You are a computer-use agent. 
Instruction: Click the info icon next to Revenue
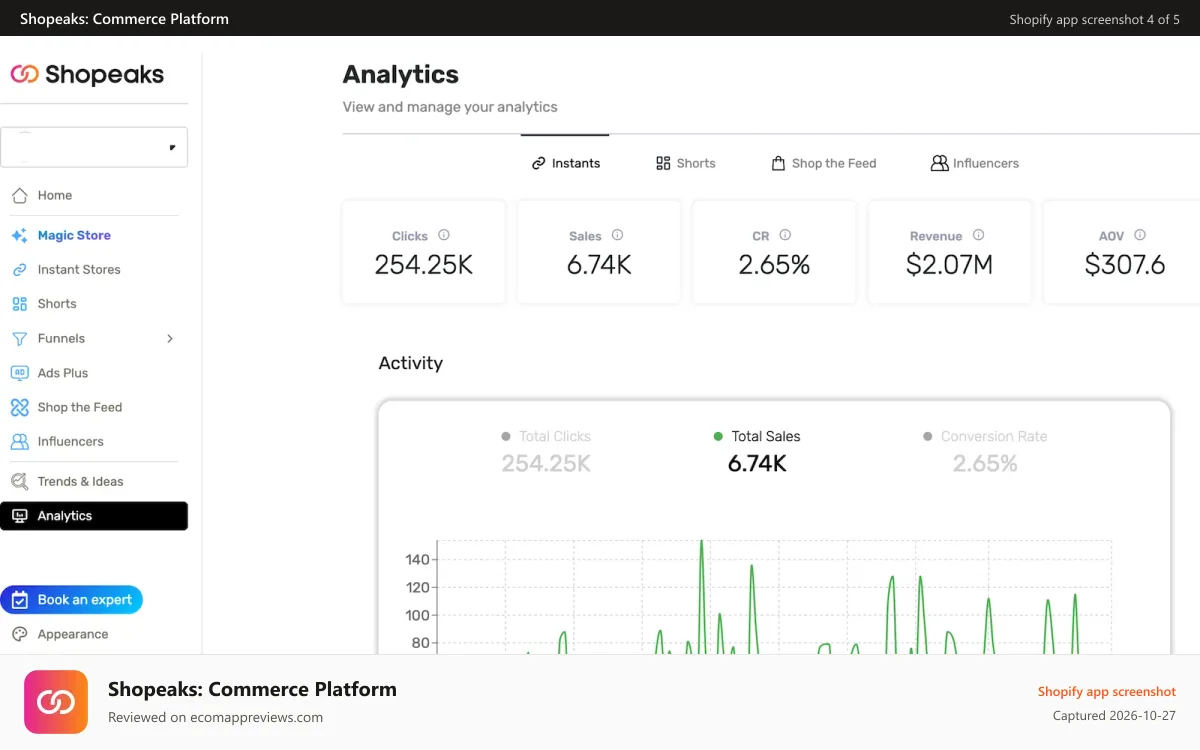[978, 235]
